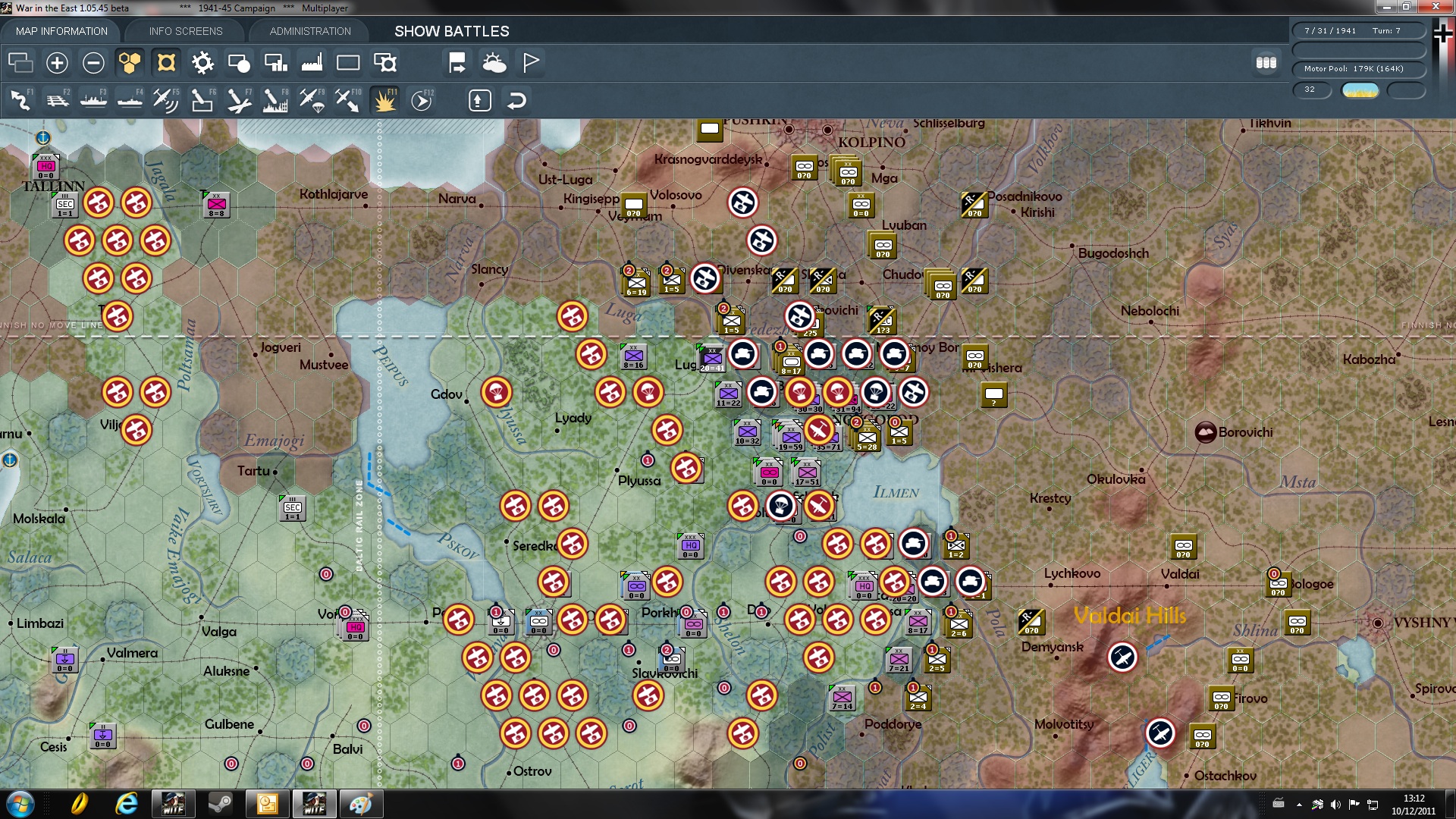1456x819 pixels.
Task: Select the F7 bomb airfield mode icon
Action: click(x=239, y=100)
